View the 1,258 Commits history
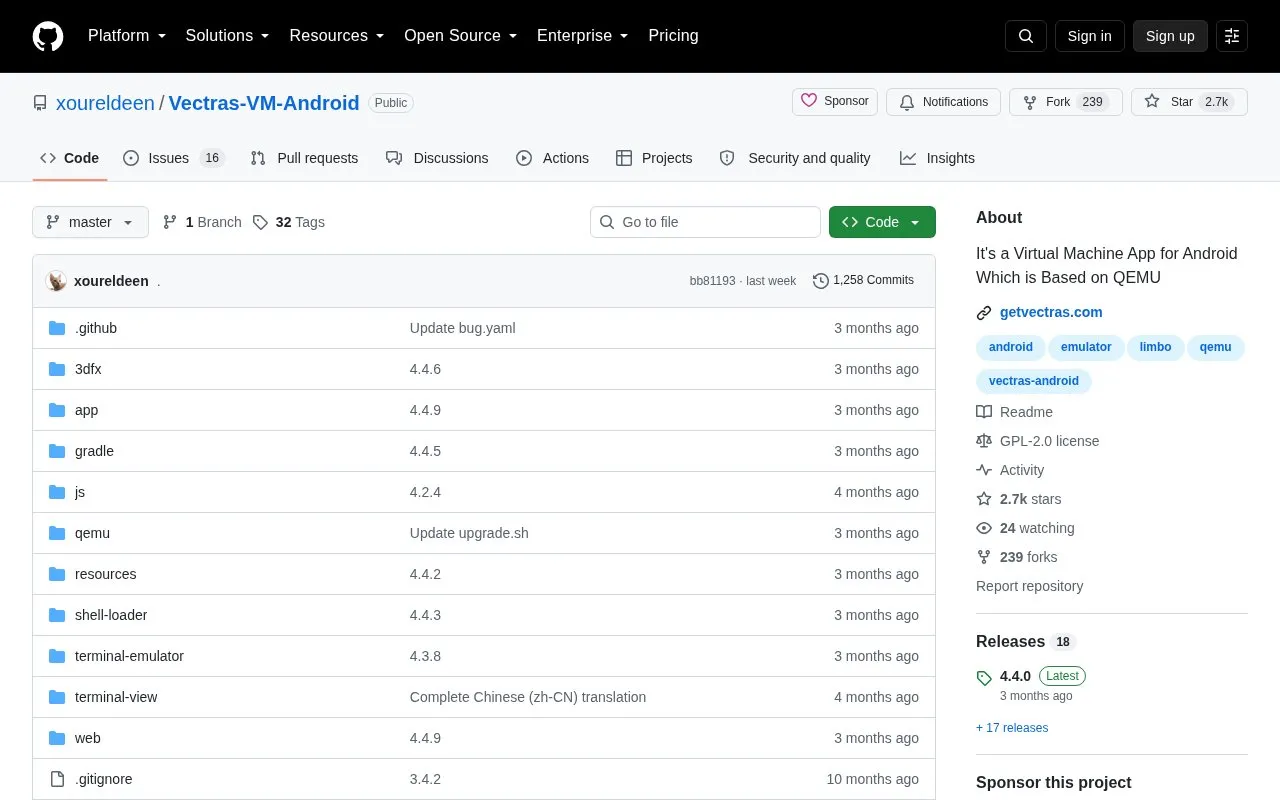The image size is (1280, 800). click(863, 281)
